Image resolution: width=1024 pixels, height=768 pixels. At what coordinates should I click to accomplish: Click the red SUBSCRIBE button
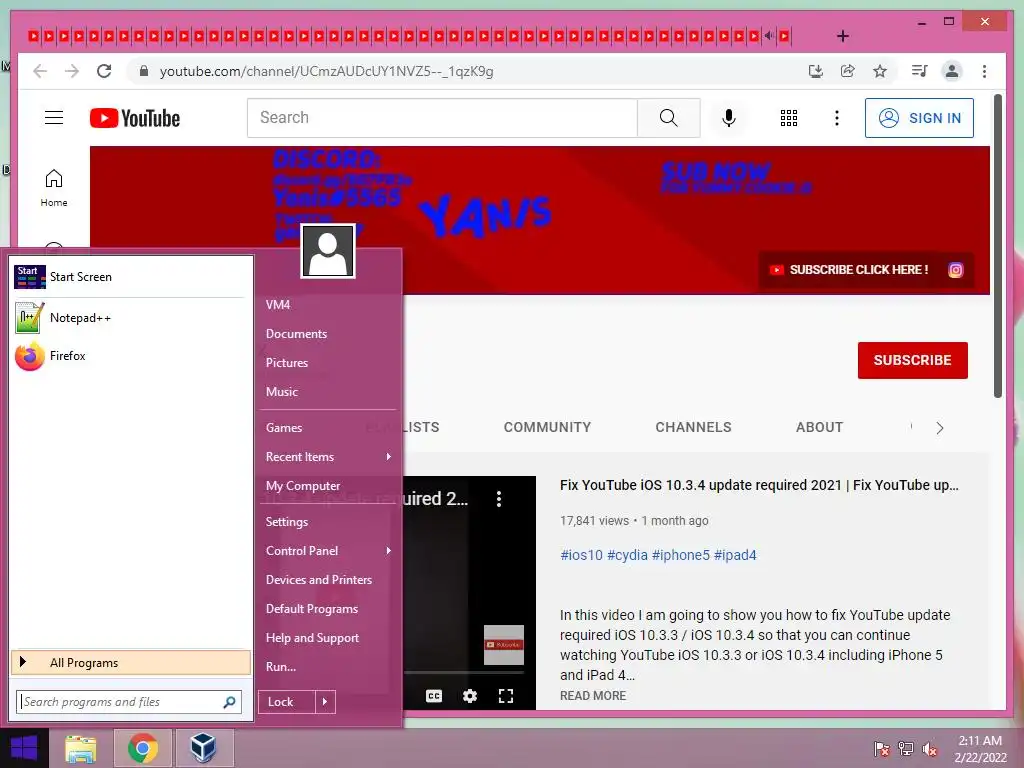[912, 360]
